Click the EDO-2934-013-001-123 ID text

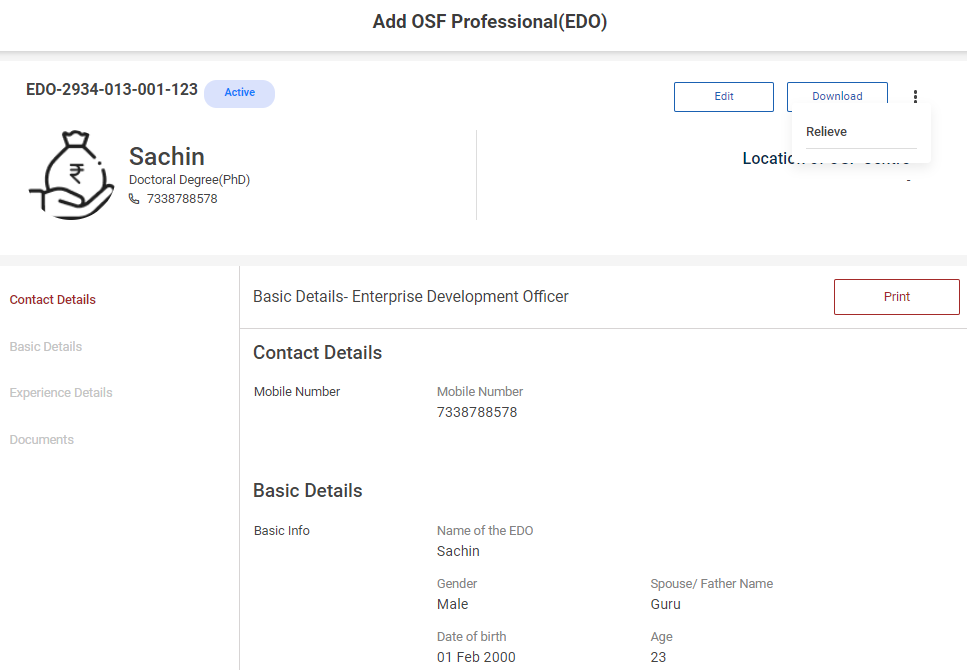coord(112,90)
